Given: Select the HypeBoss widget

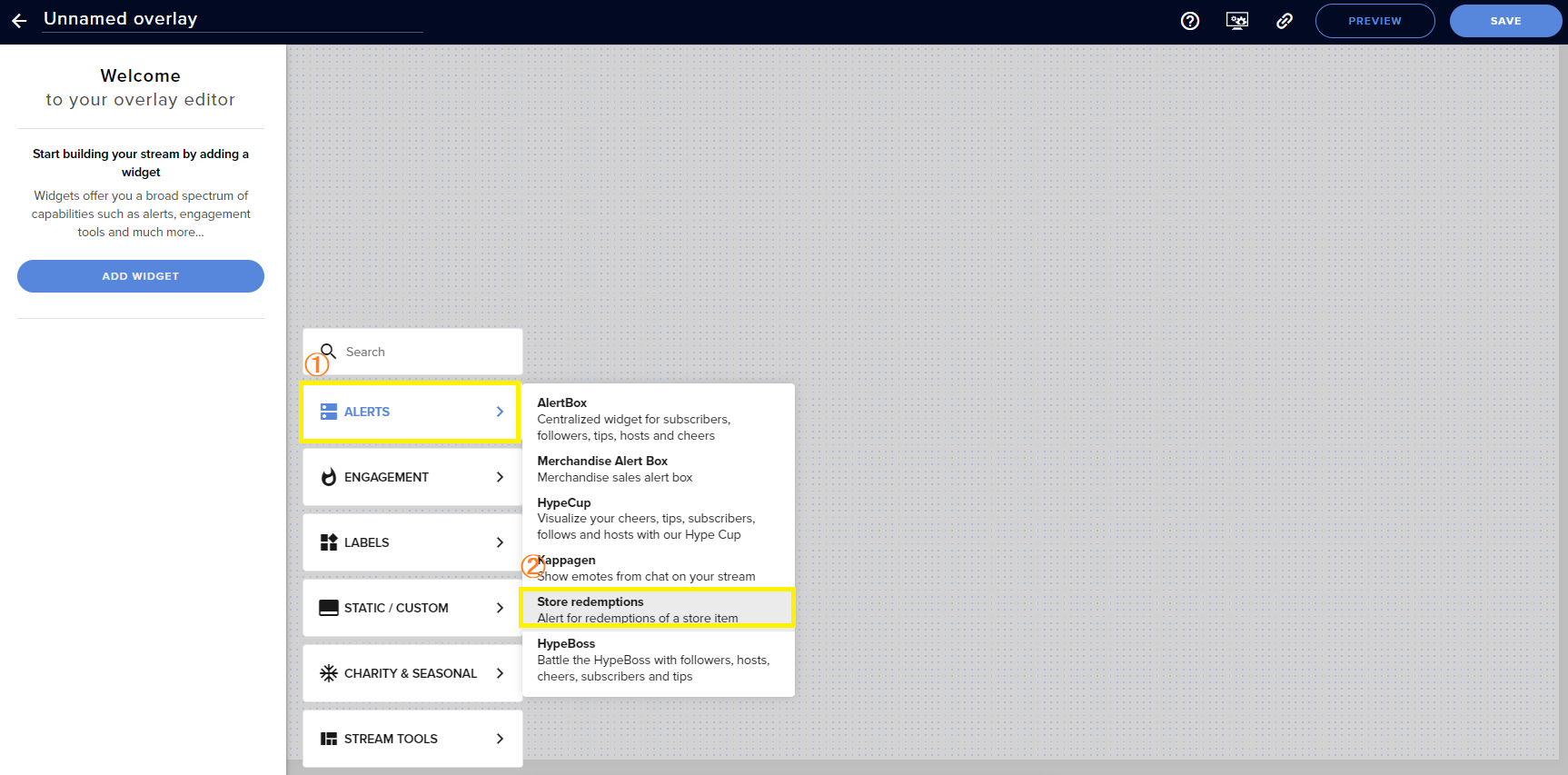Looking at the screenshot, I should pyautogui.click(x=659, y=660).
